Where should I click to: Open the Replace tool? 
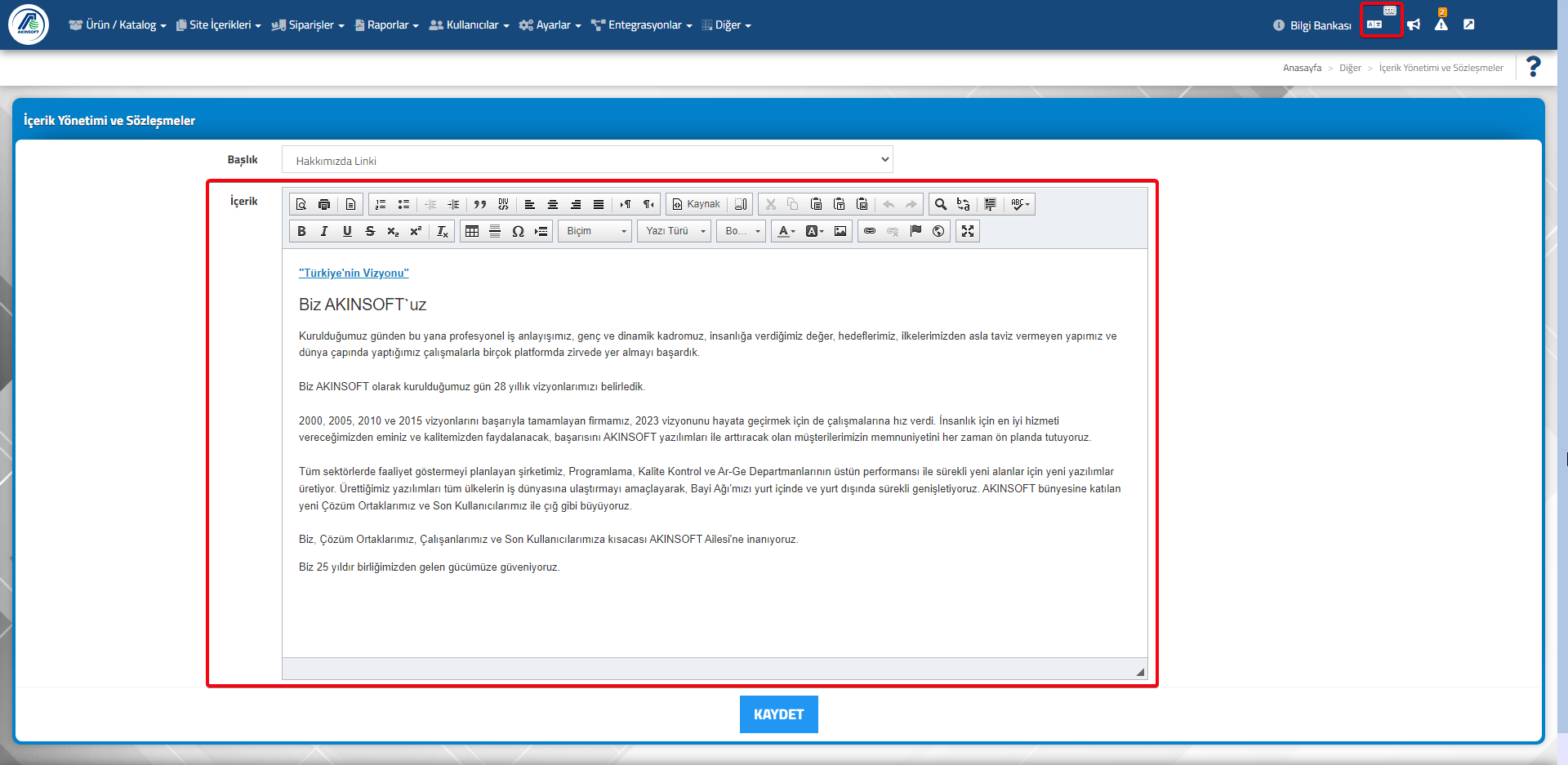point(964,204)
